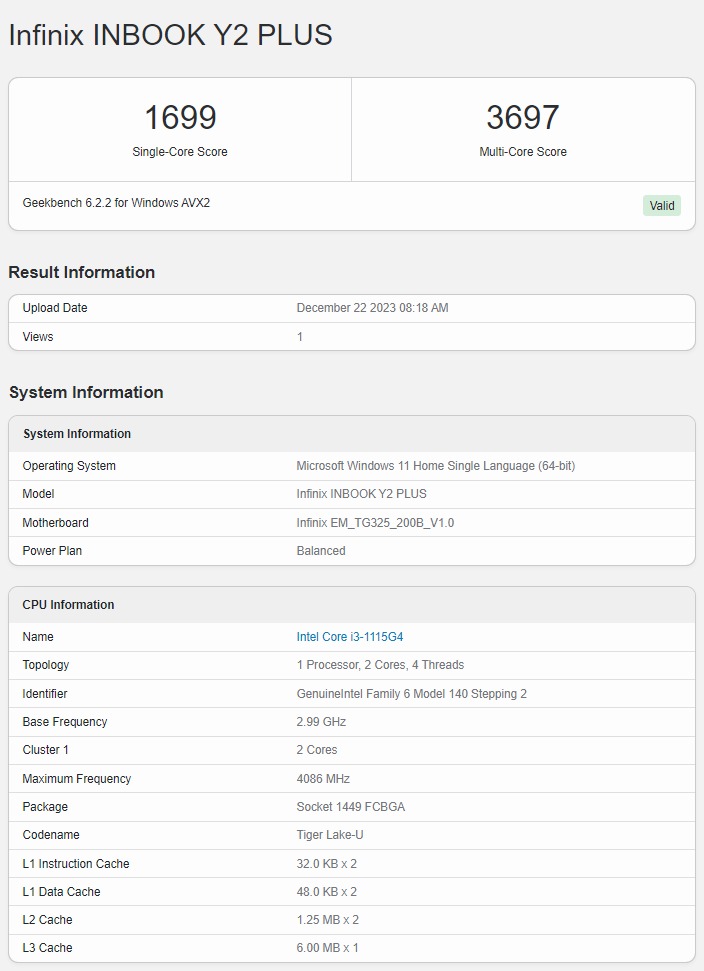The image size is (704, 971).
Task: Click the Upload Date row
Action: tap(350, 308)
